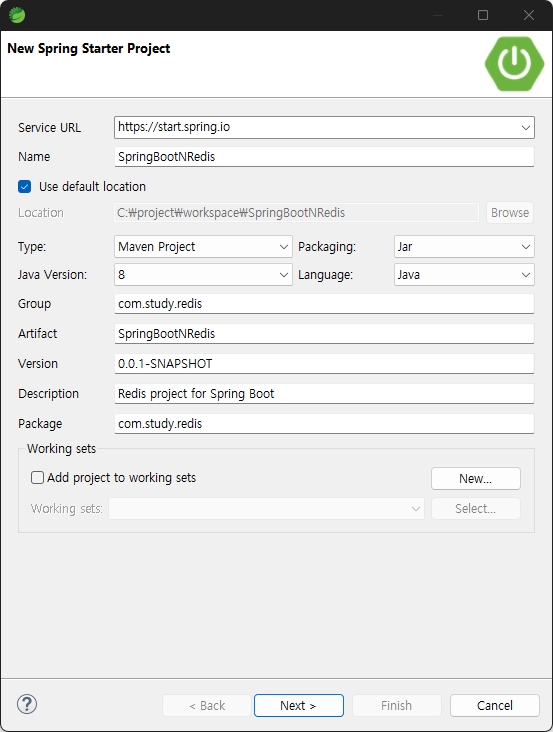The image size is (553, 732).
Task: Open the Language dropdown showing Java
Action: [x=464, y=274]
